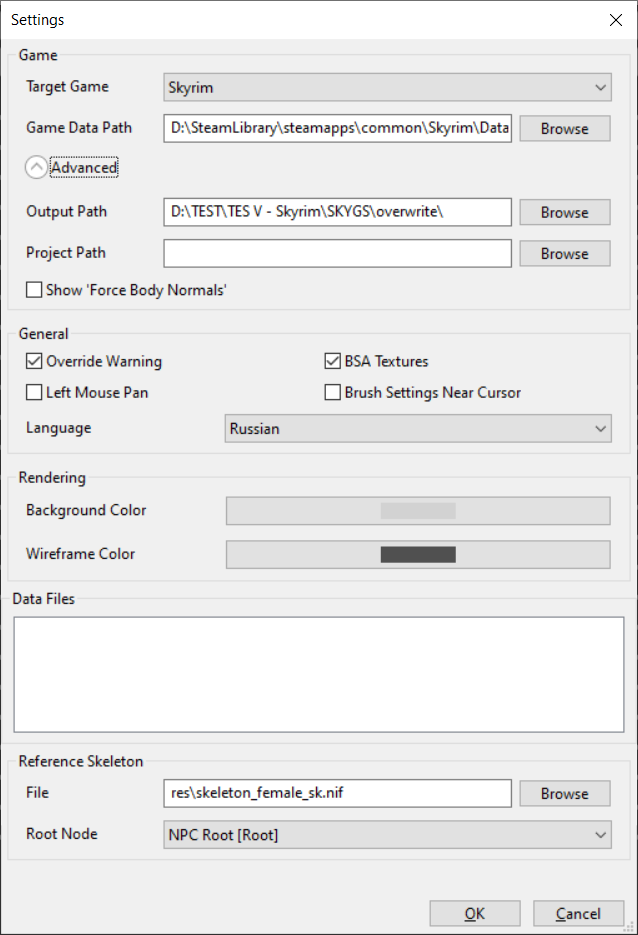Enable Left Mouse Pan option

coord(34,393)
